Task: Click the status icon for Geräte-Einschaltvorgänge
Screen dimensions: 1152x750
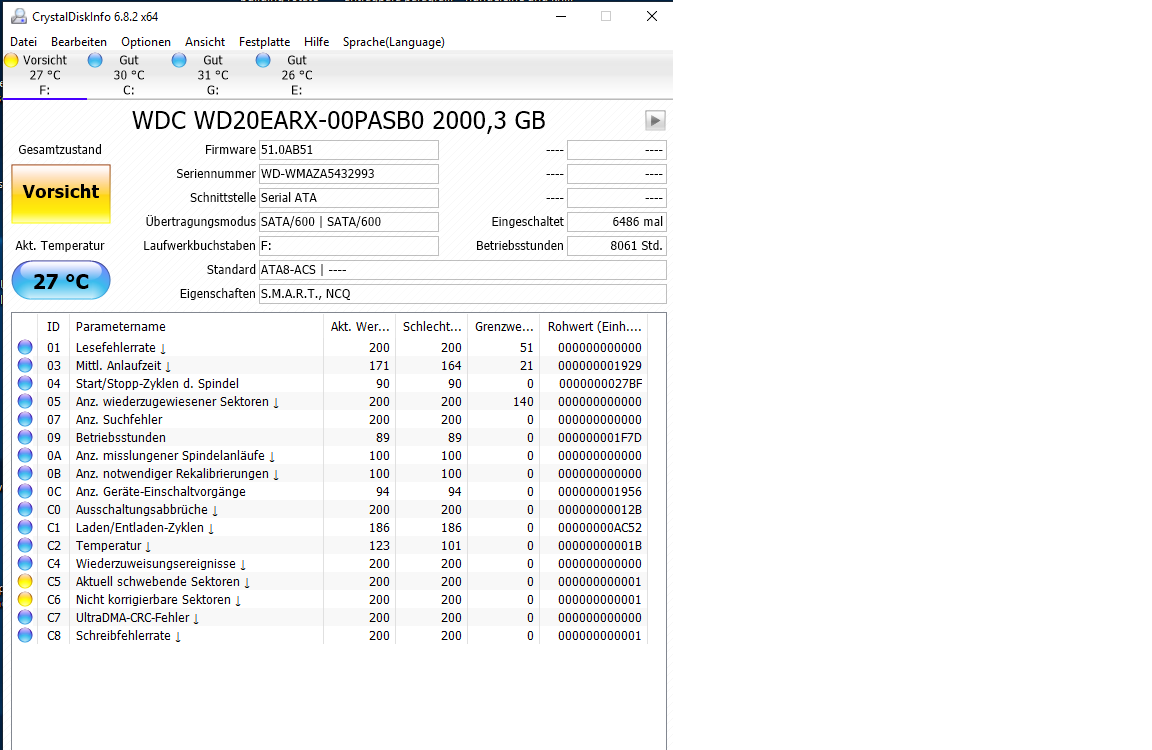Action: 25,491
